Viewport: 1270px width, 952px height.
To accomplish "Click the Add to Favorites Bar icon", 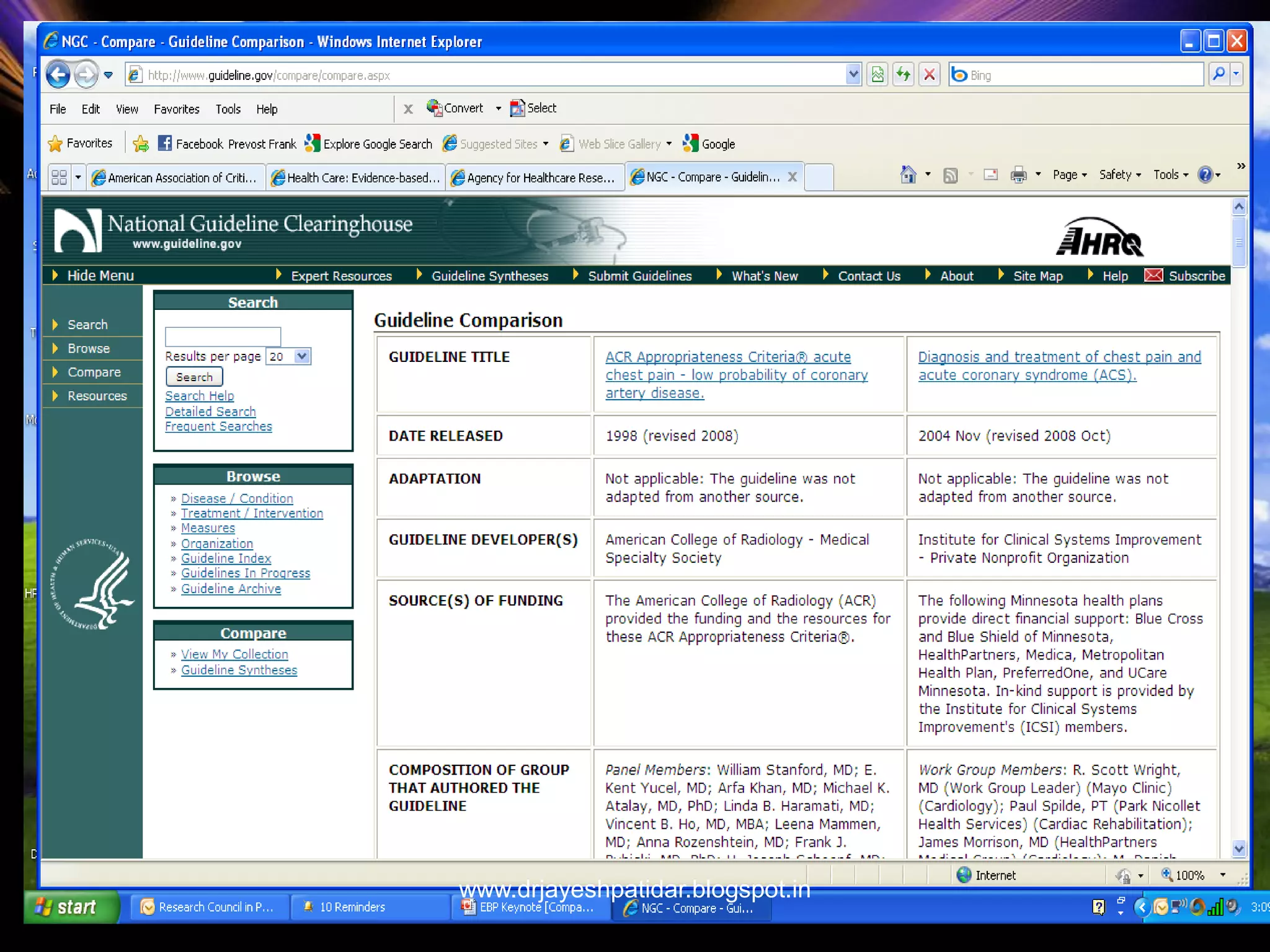I will [141, 144].
